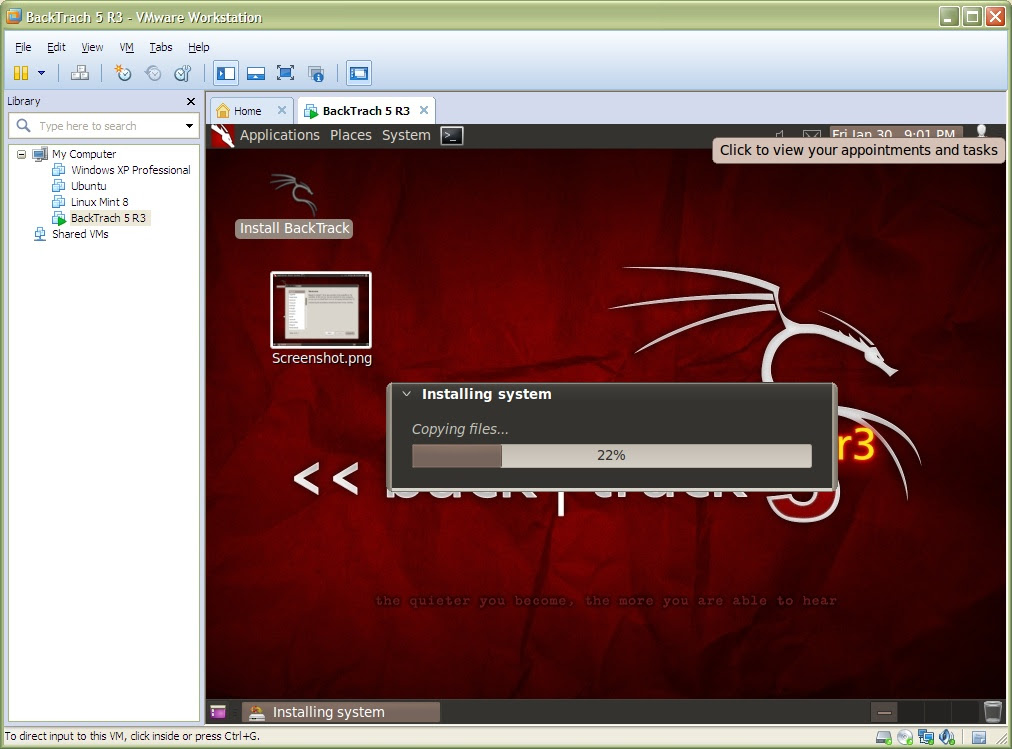1012x749 pixels.
Task: Select the Install BackTrack desktop label
Action: (294, 228)
